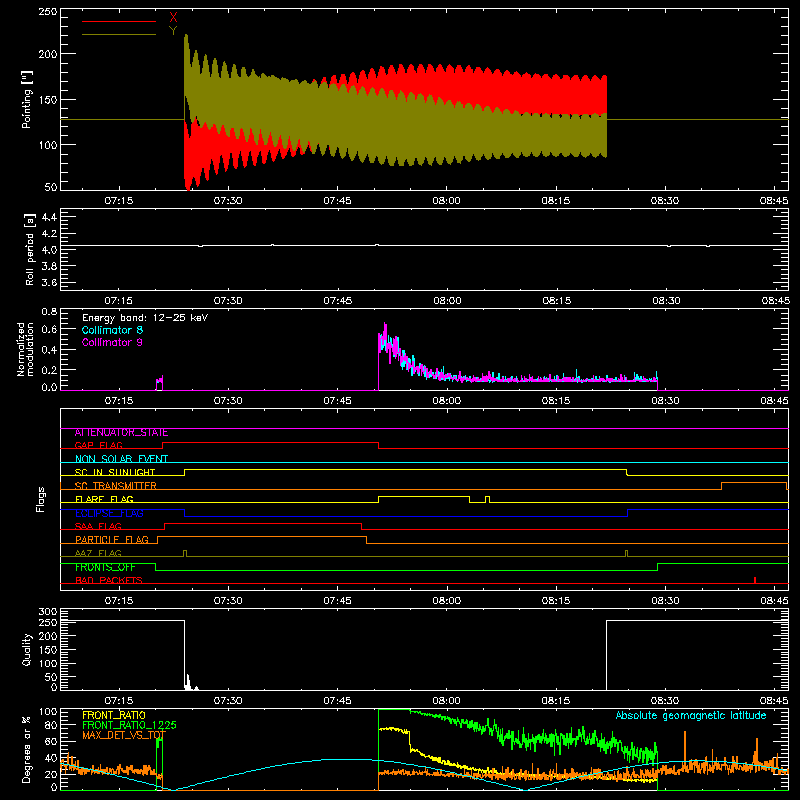The height and width of the screenshot is (800, 800).
Task: Click the small pulse on FLARE_FLAG line
Action: 488,499
